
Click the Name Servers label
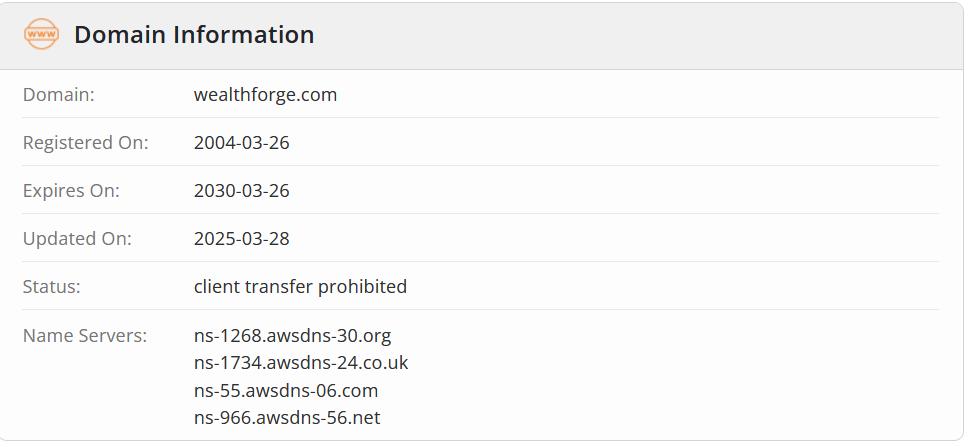[x=85, y=335]
